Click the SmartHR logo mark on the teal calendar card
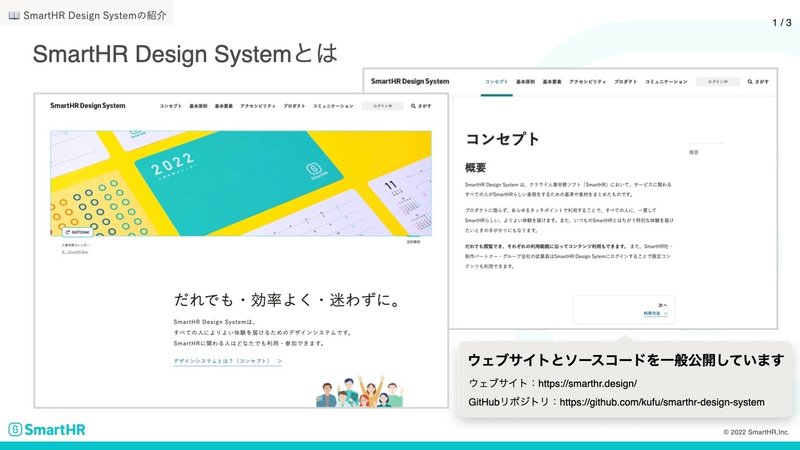 tap(313, 169)
